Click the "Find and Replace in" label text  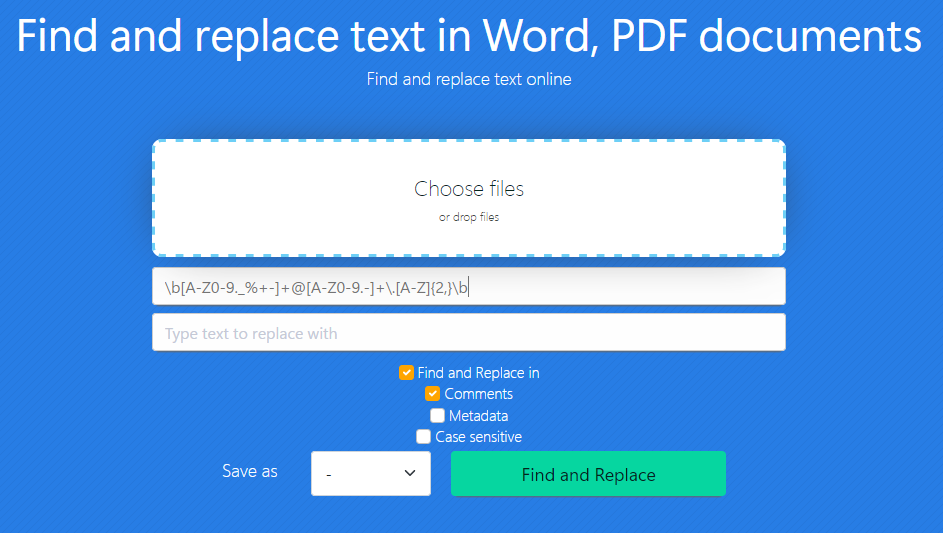pos(478,373)
